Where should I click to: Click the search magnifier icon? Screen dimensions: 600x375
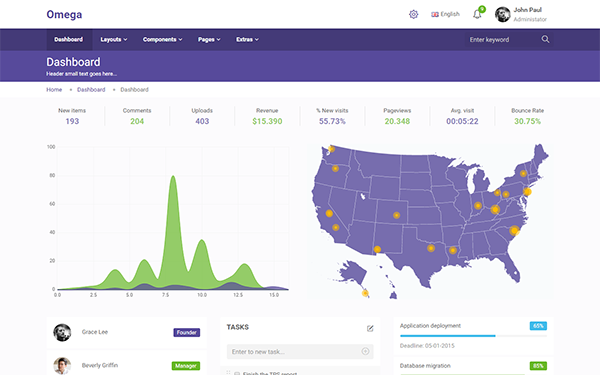coord(545,39)
